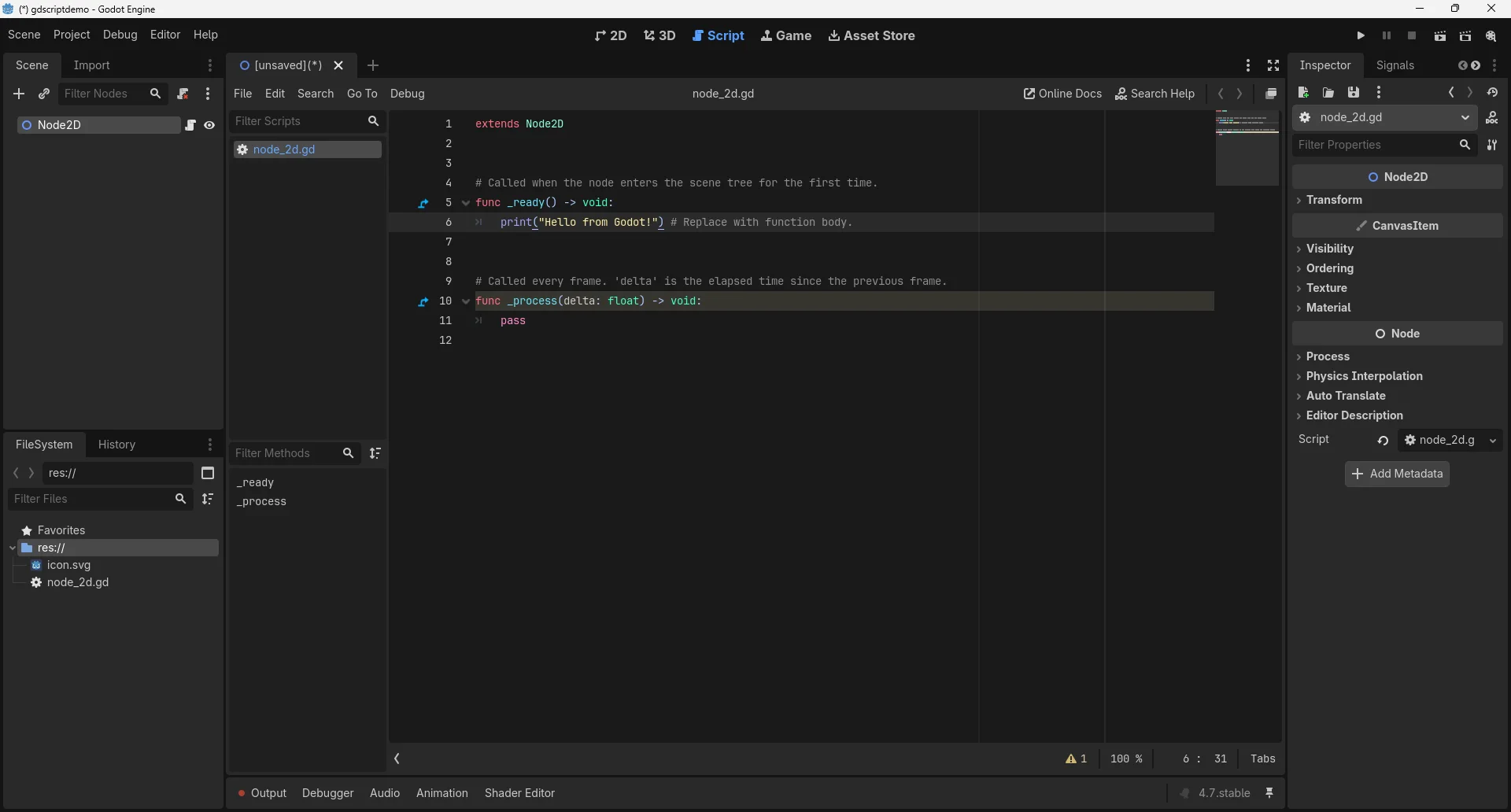1511x812 pixels.
Task: Switch to 3D workspace
Action: (x=659, y=35)
